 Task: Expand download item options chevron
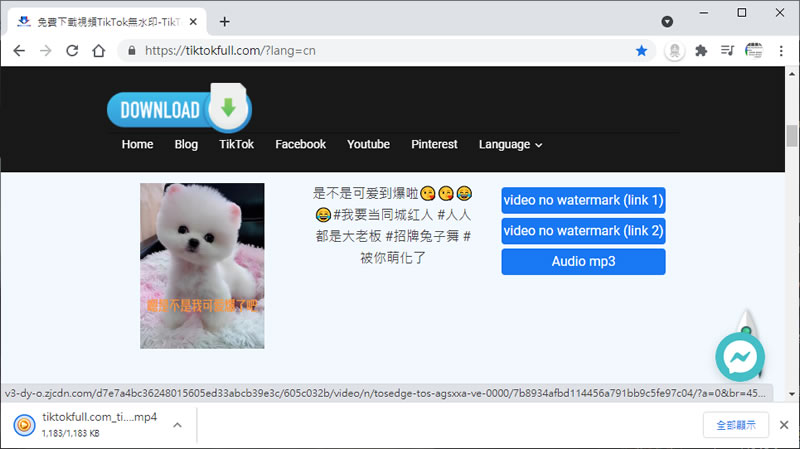coord(177,425)
